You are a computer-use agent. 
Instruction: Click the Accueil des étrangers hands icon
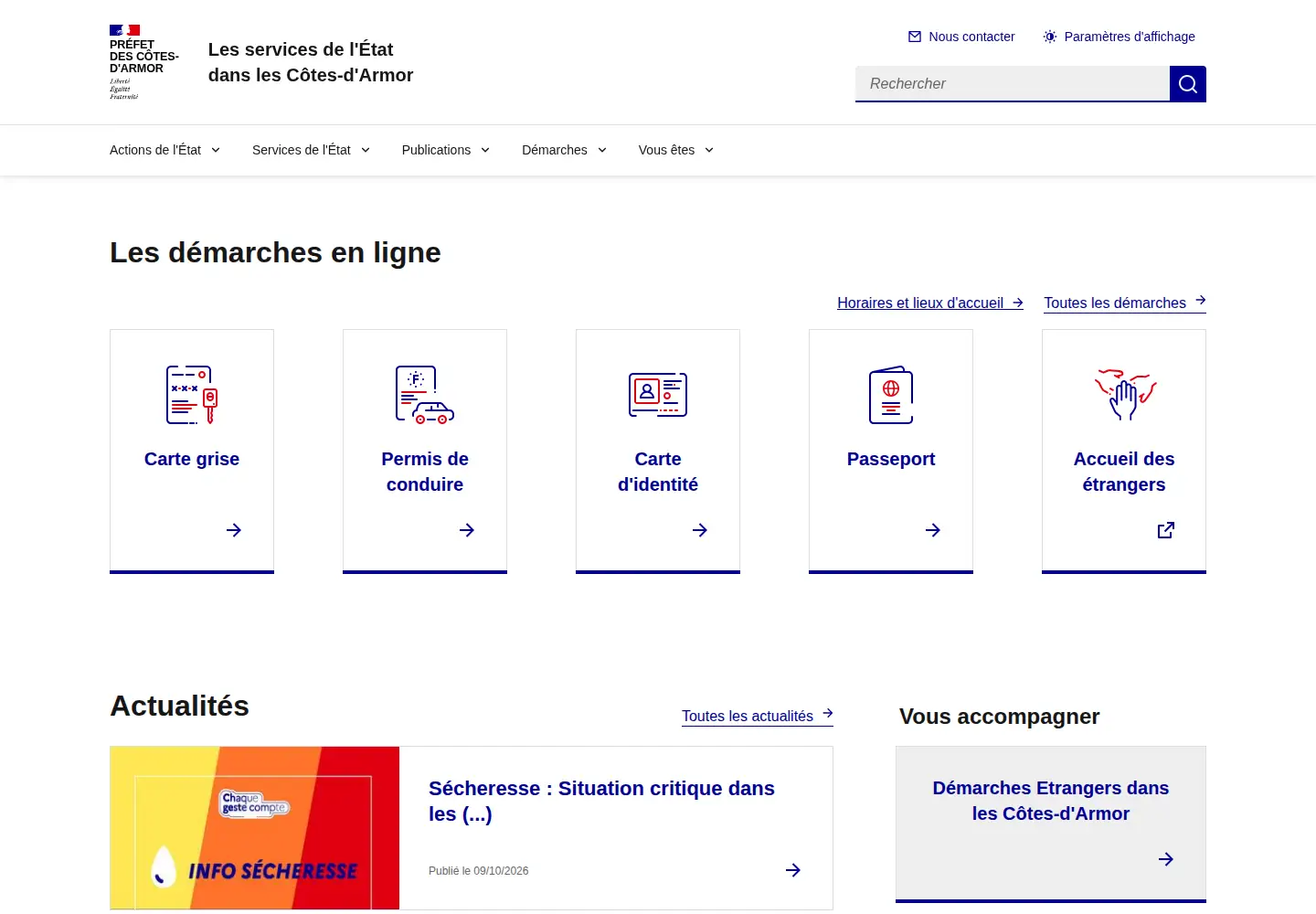(1125, 395)
